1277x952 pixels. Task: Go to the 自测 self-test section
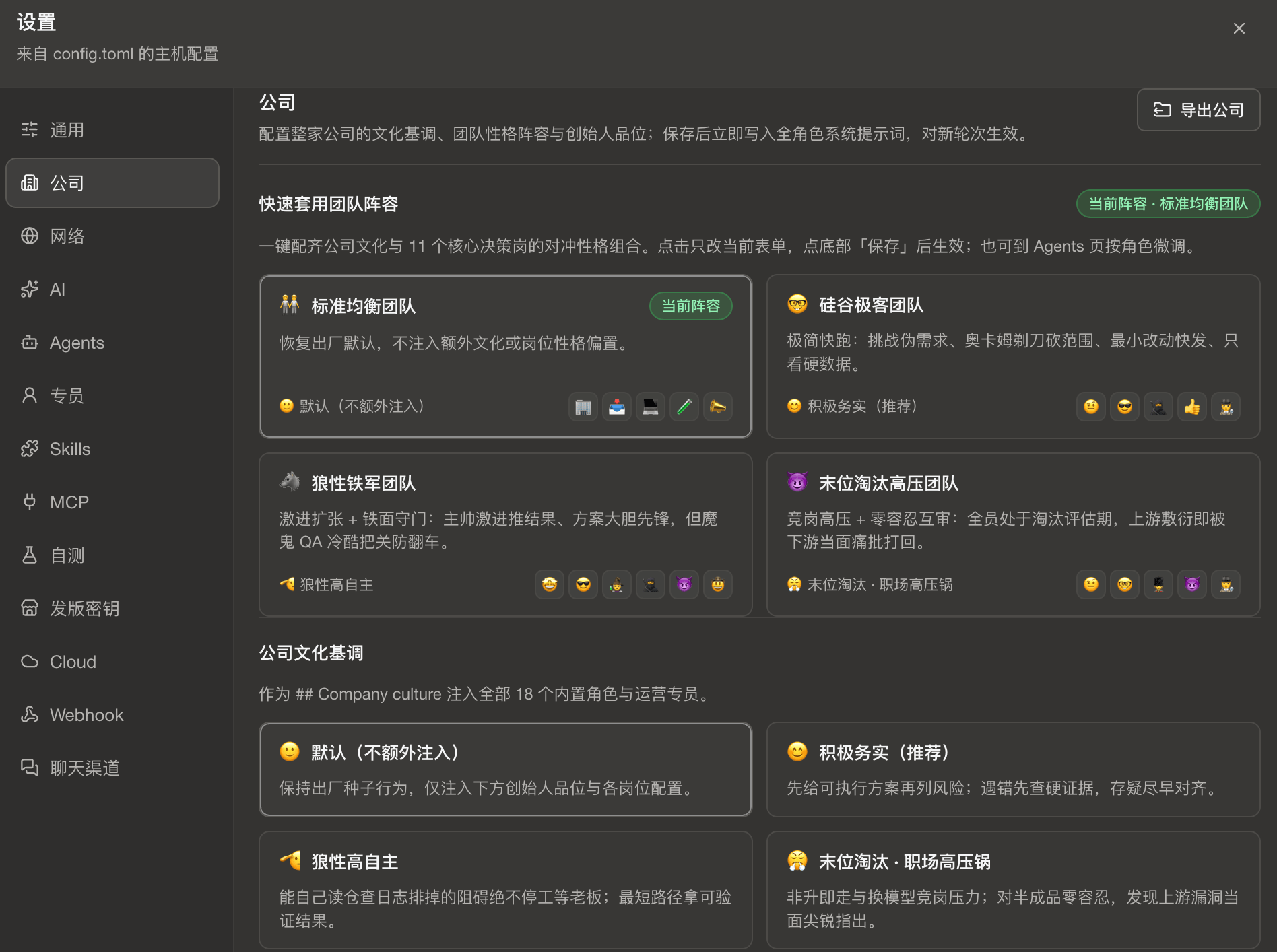click(112, 555)
